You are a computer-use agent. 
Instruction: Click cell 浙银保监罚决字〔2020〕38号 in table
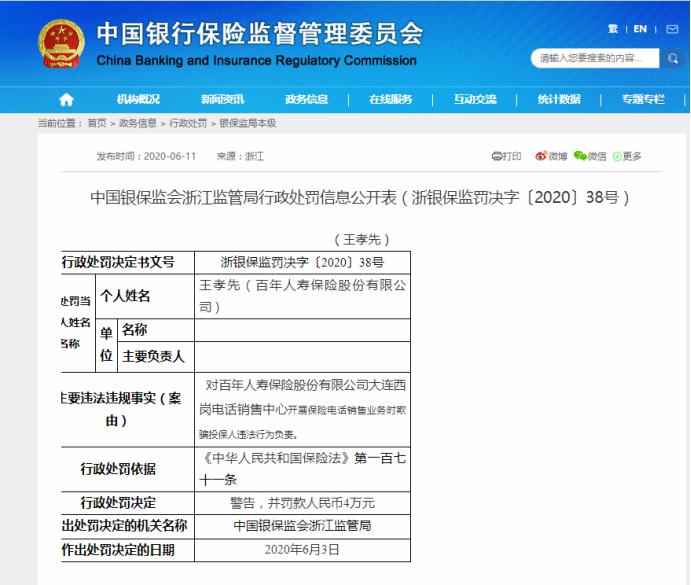click(302, 262)
